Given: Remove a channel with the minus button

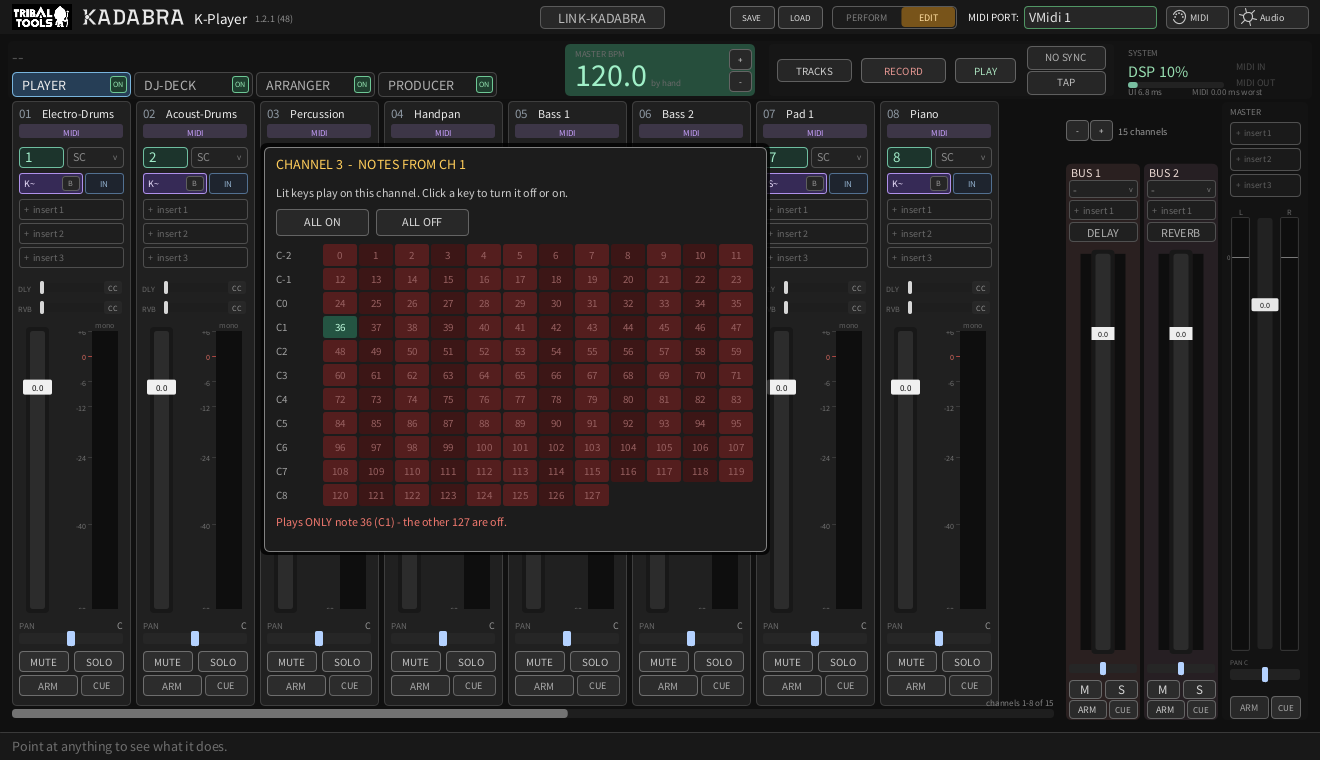Looking at the screenshot, I should point(1077,131).
